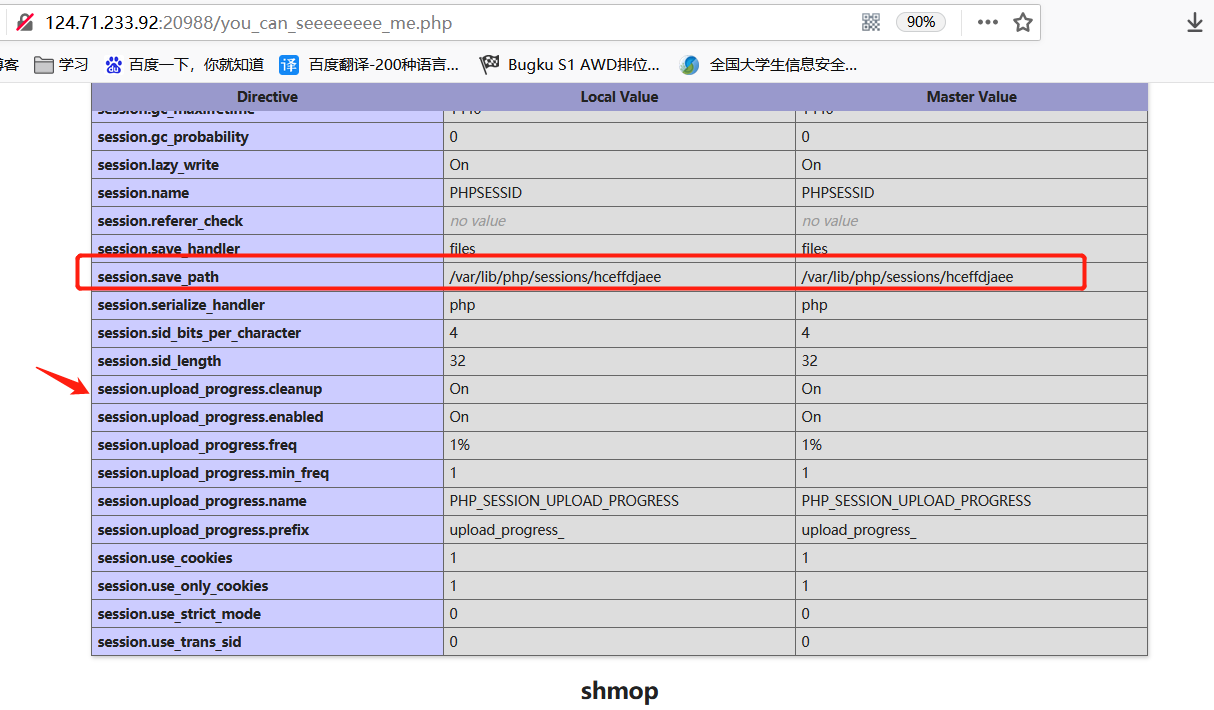This screenshot has height=710, width=1214.
Task: Select session.upload_progress.prefix directive cell
Action: (267, 530)
